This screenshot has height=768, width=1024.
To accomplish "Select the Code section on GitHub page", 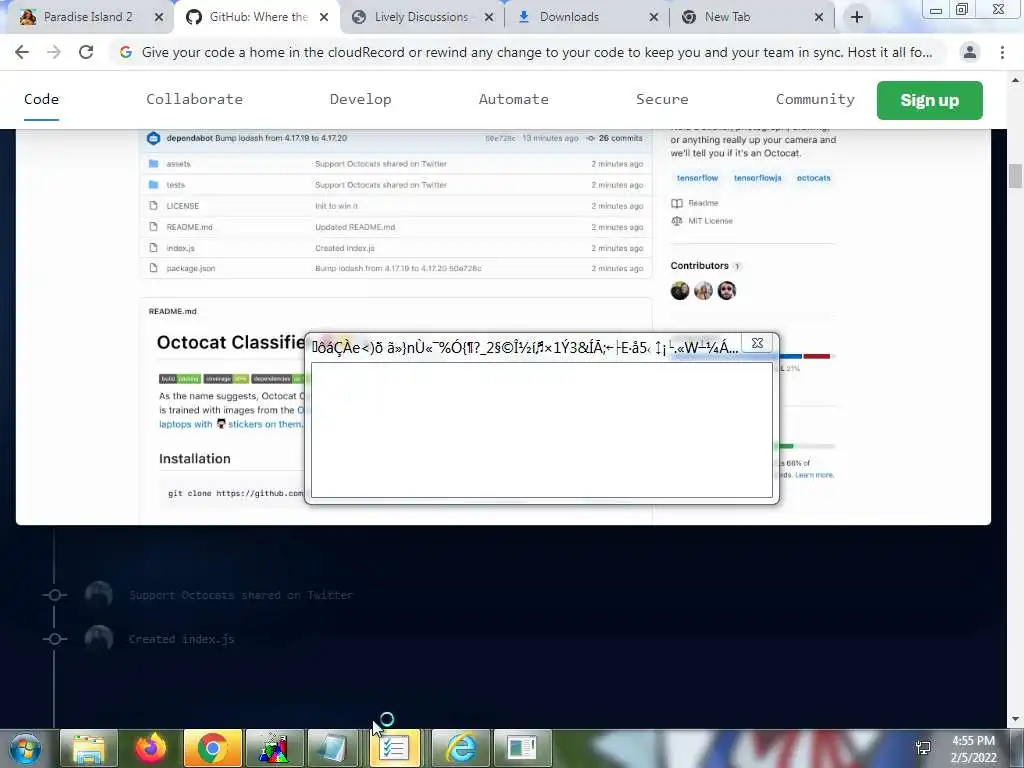I will (x=41, y=99).
